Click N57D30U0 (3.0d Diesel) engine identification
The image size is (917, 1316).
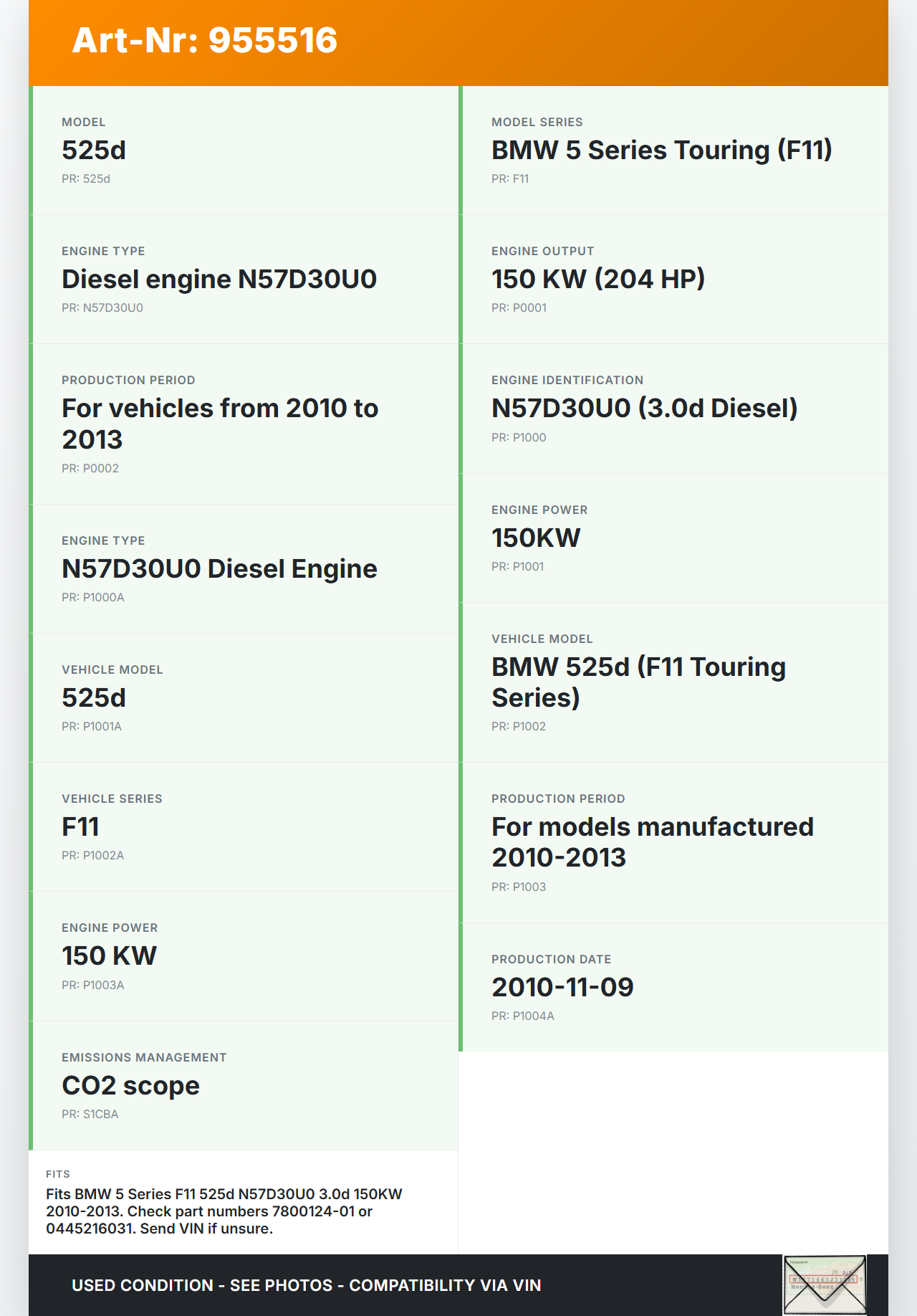pos(644,409)
